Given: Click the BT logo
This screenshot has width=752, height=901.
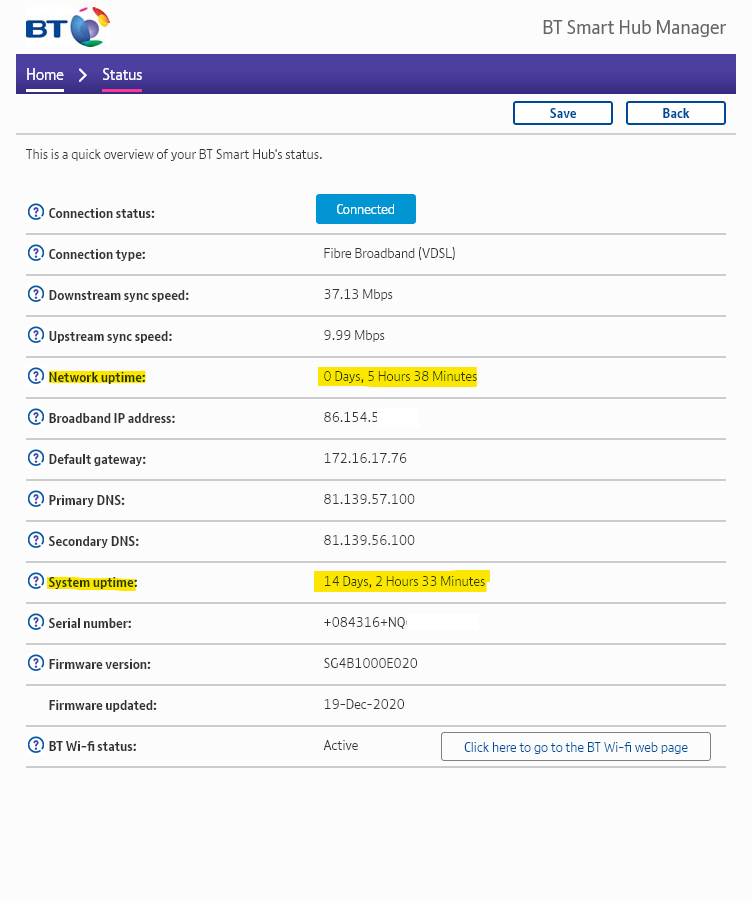Looking at the screenshot, I should pos(66,27).
